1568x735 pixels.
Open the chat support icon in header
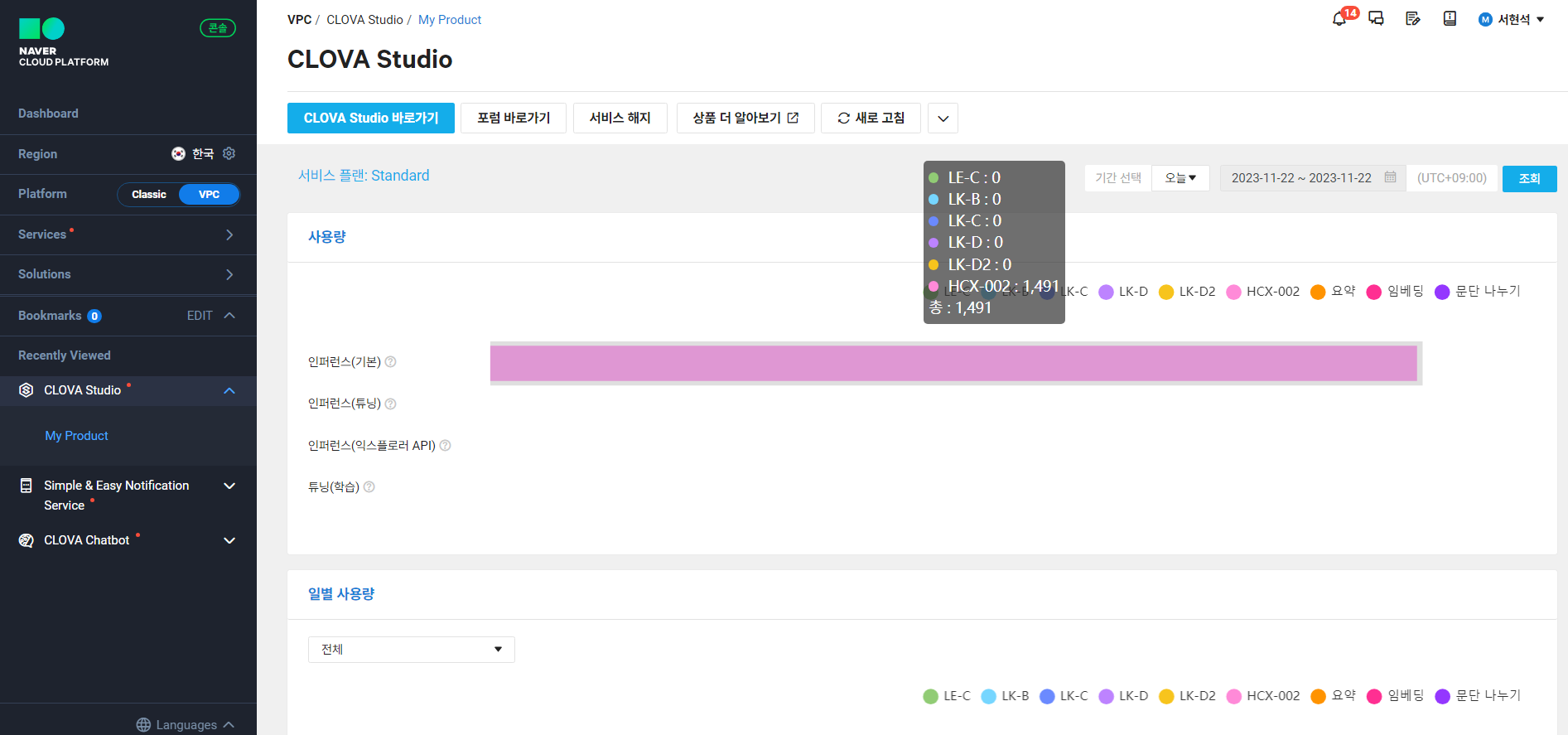pyautogui.click(x=1377, y=19)
